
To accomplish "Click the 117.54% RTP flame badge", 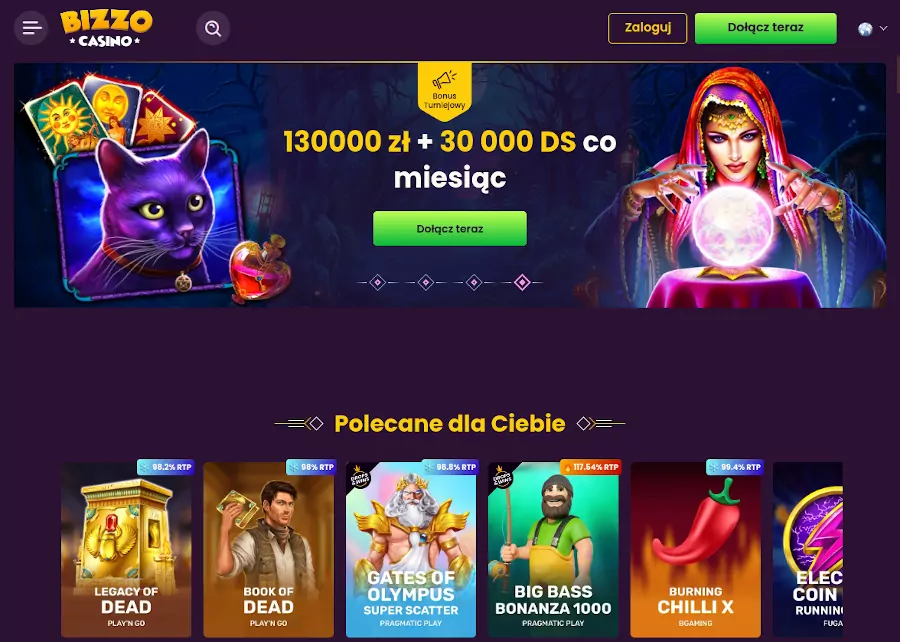I will coord(590,467).
